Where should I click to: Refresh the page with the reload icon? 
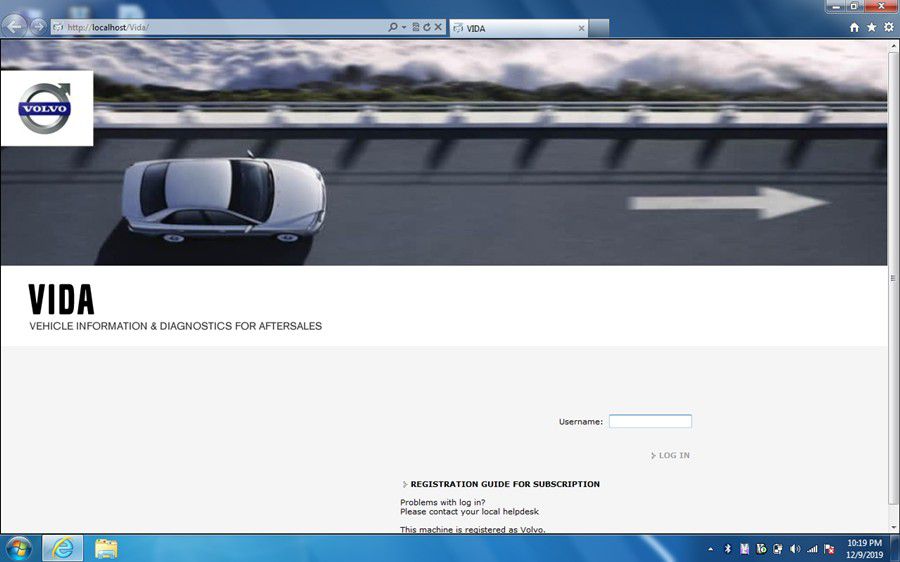point(427,28)
